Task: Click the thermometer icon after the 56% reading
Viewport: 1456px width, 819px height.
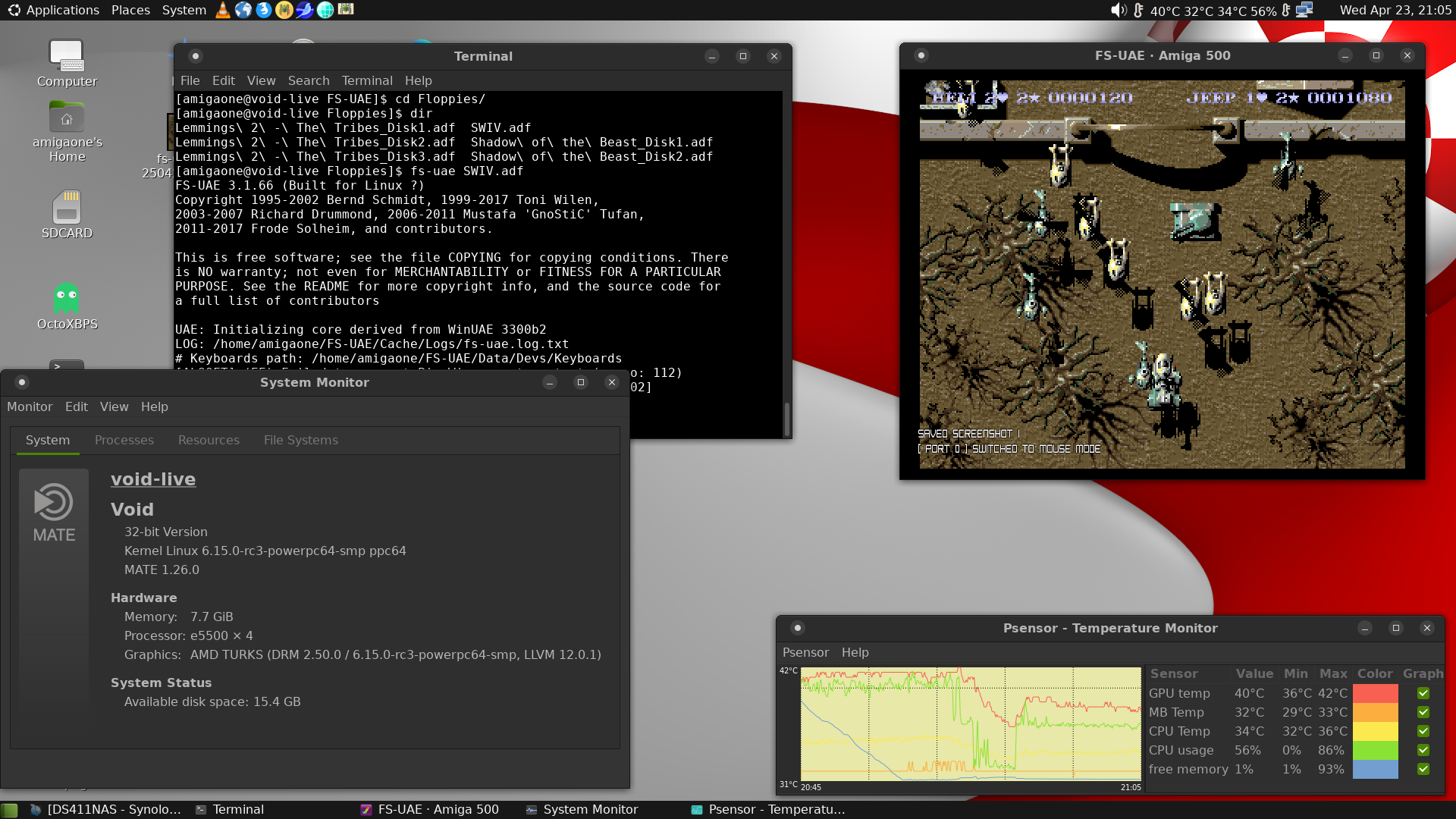Action: point(1285,10)
